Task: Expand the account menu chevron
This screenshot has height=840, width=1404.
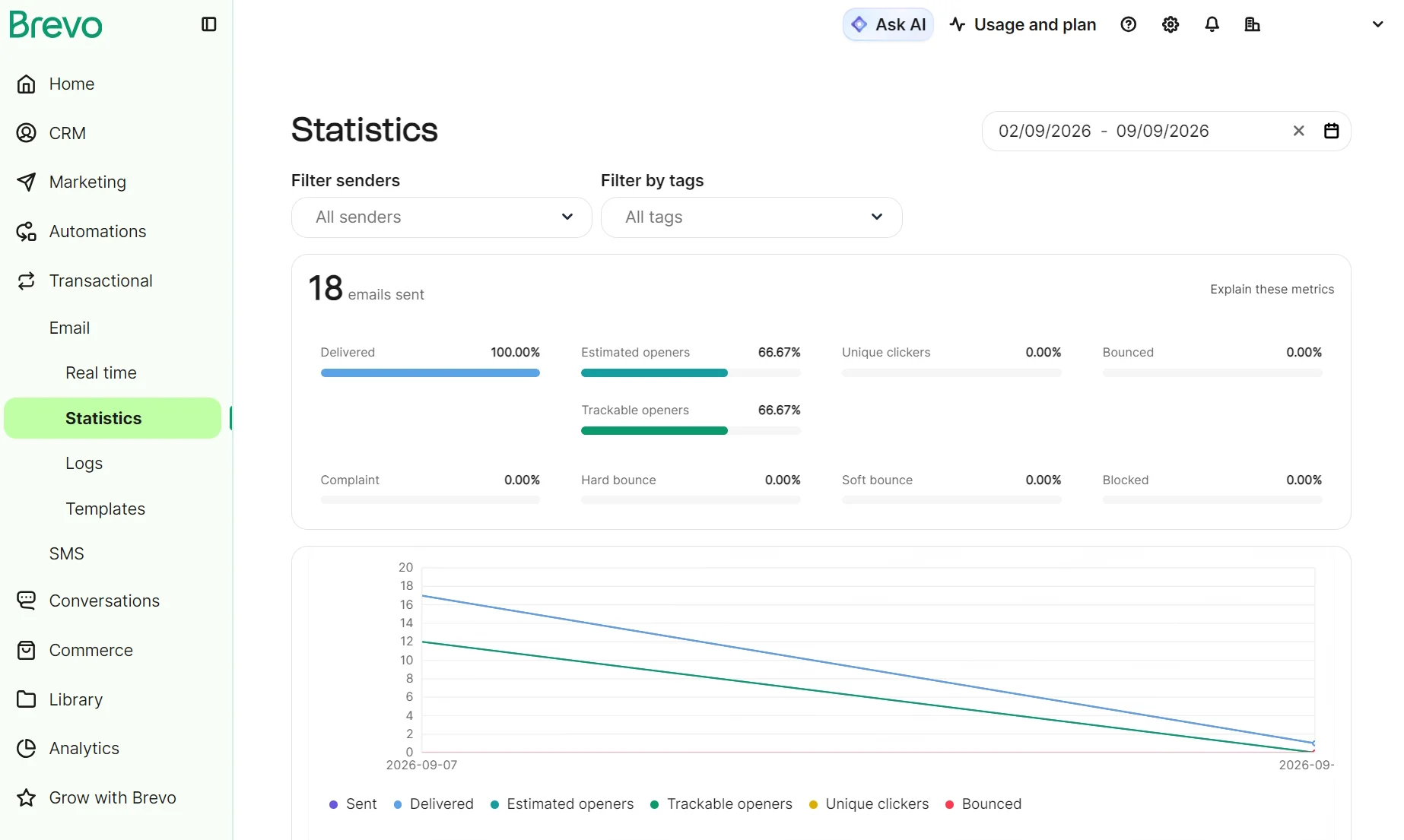Action: (x=1377, y=24)
